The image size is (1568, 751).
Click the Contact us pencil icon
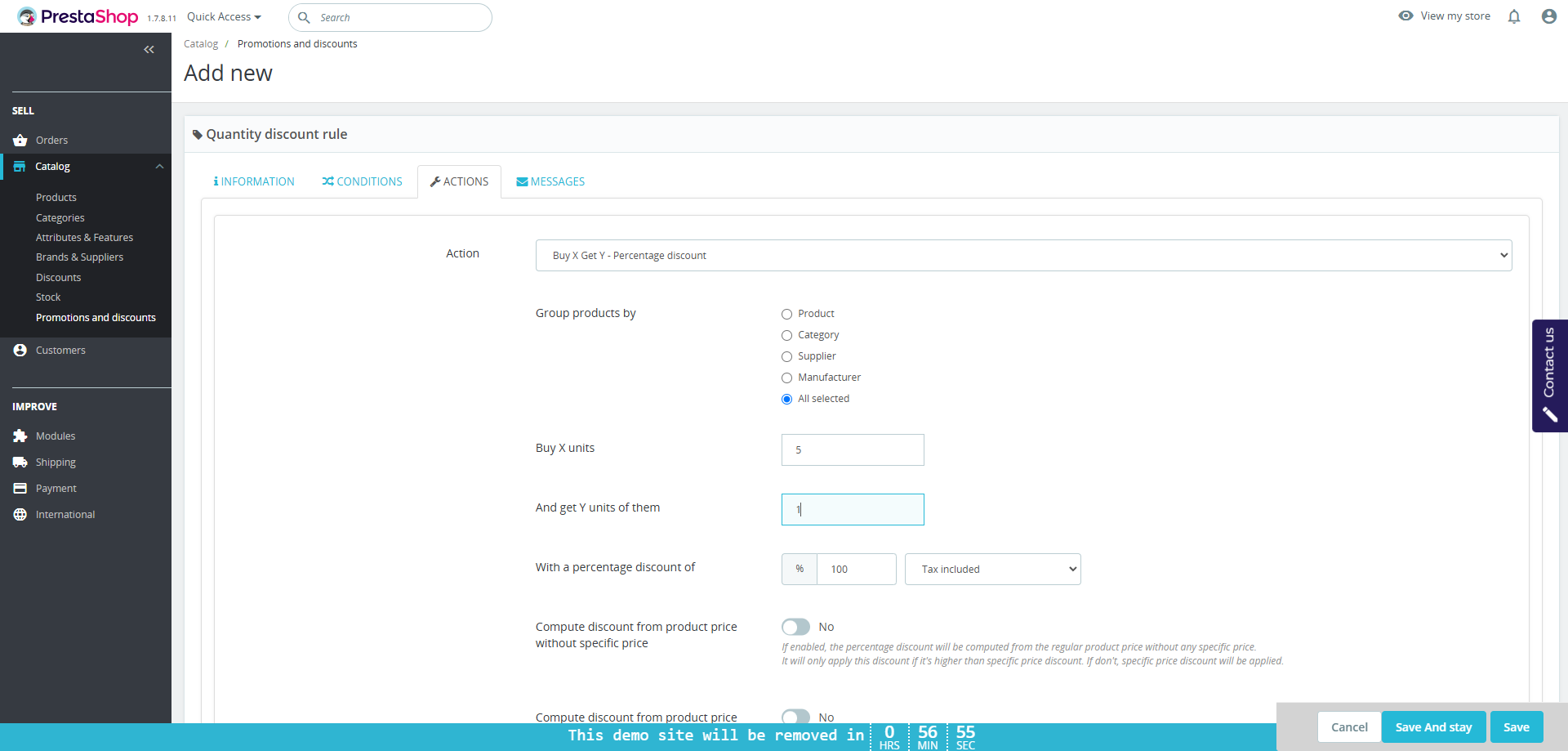coord(1549,415)
